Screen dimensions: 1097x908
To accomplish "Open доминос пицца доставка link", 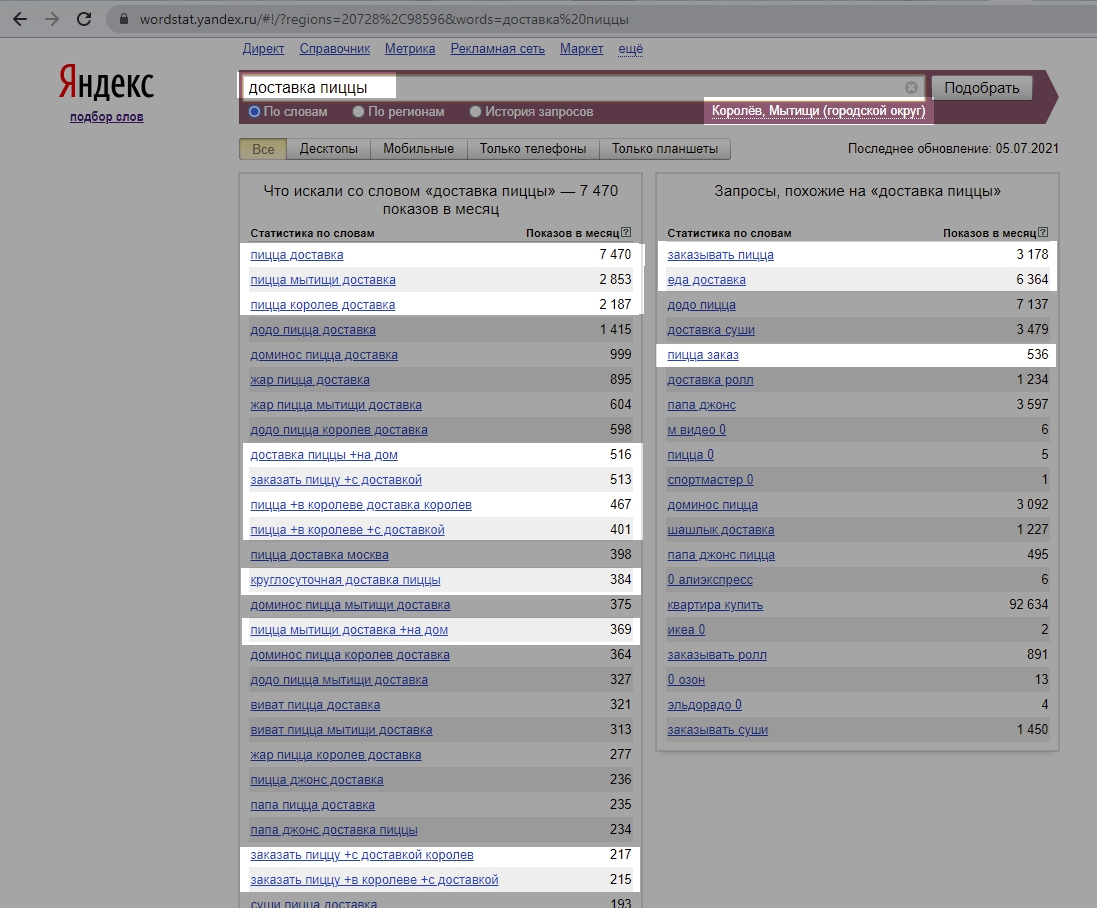I will click(324, 355).
